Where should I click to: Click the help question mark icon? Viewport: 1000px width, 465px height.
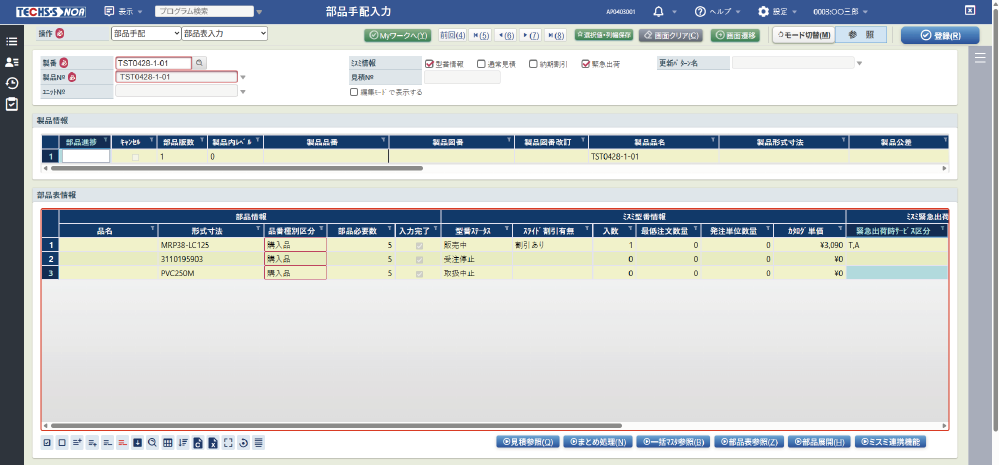tap(700, 11)
